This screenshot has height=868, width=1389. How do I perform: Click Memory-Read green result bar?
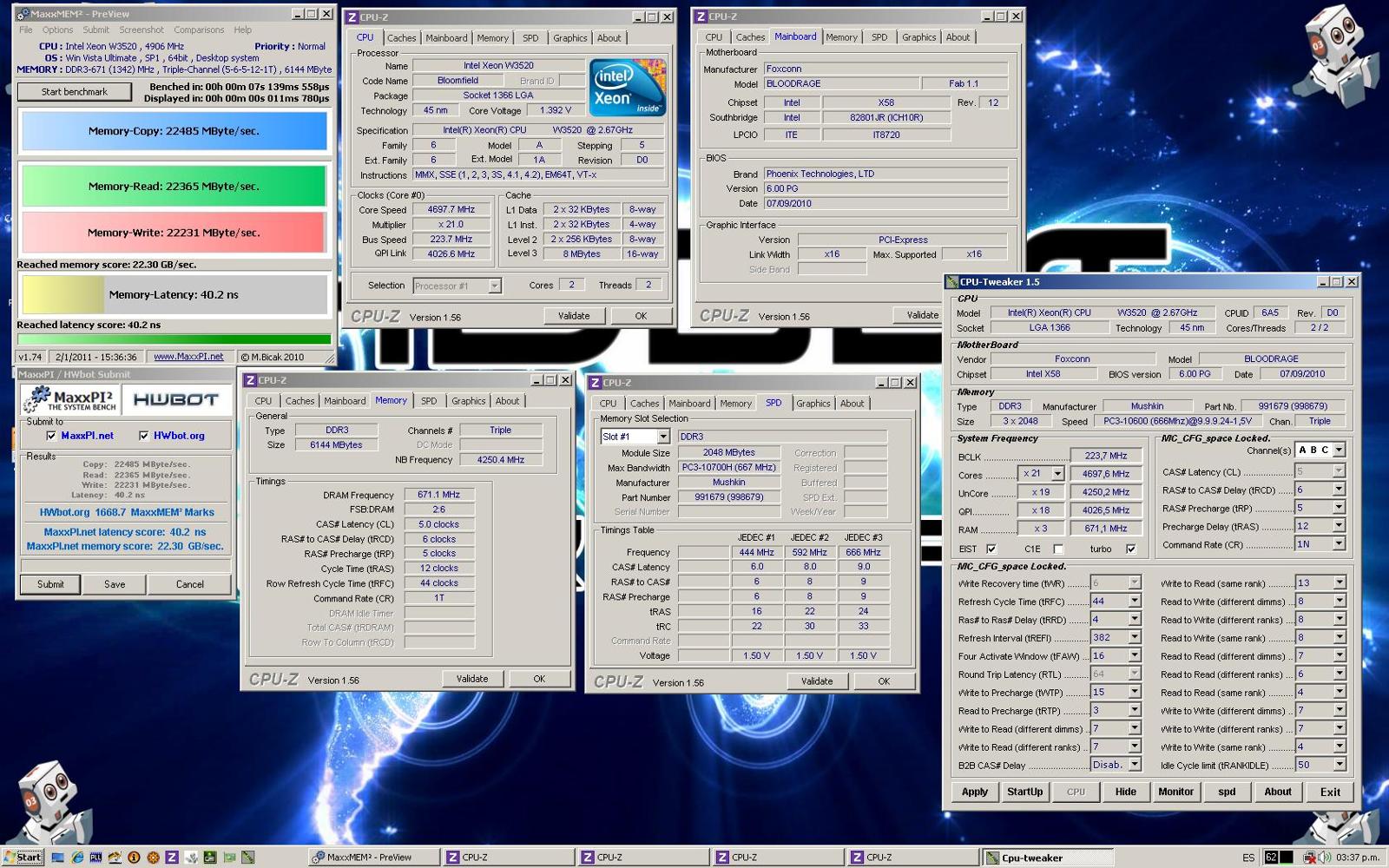click(174, 186)
